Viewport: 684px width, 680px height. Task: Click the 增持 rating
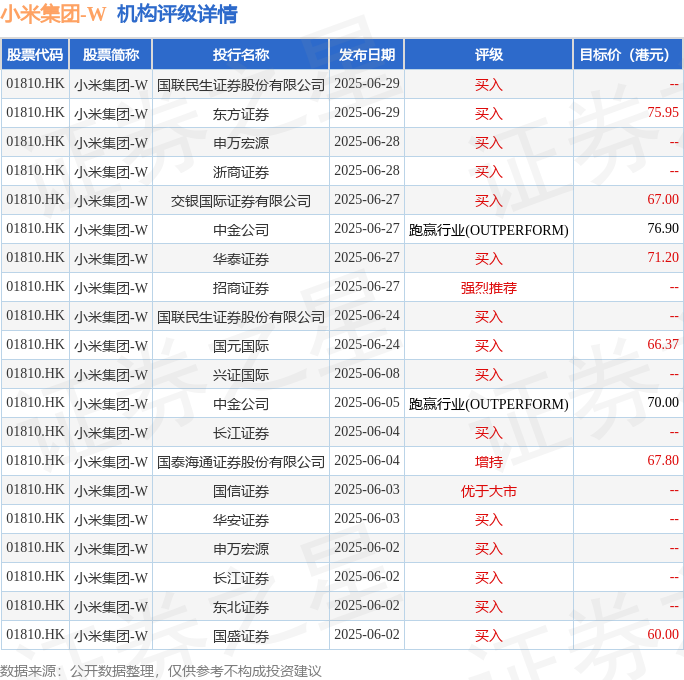pos(489,462)
